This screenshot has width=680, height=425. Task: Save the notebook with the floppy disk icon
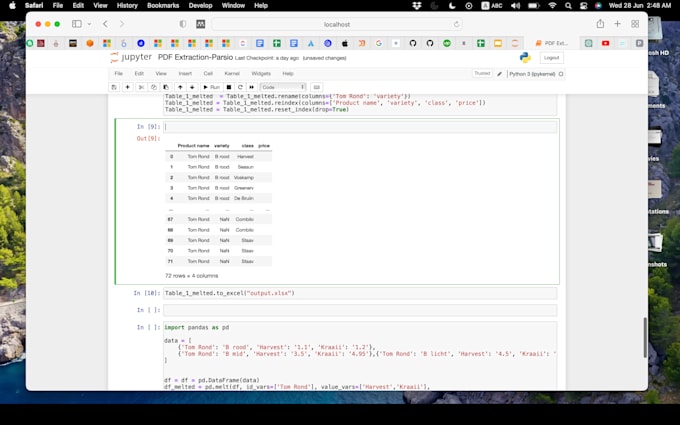(114, 87)
